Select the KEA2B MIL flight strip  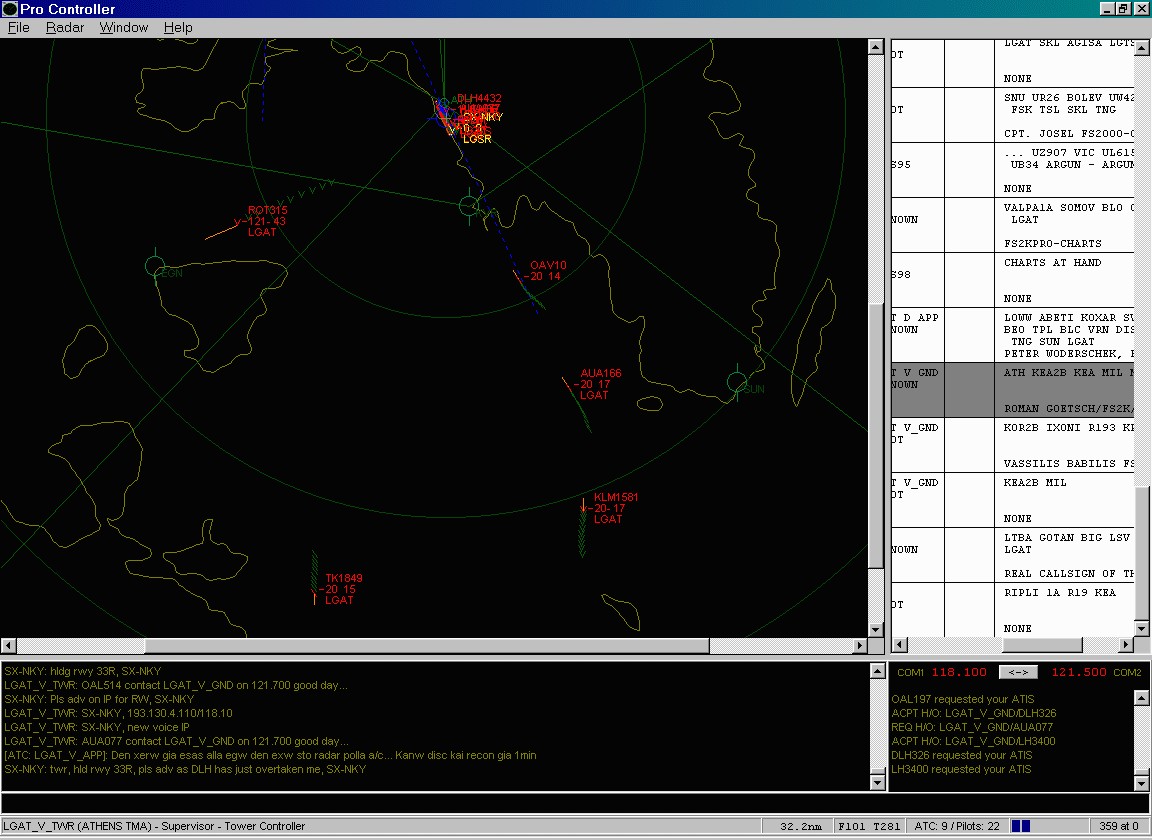click(1013, 500)
